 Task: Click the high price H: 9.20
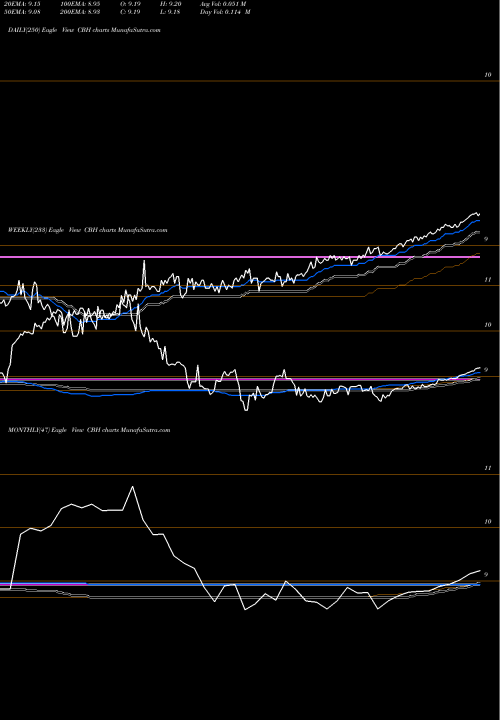point(172,4)
